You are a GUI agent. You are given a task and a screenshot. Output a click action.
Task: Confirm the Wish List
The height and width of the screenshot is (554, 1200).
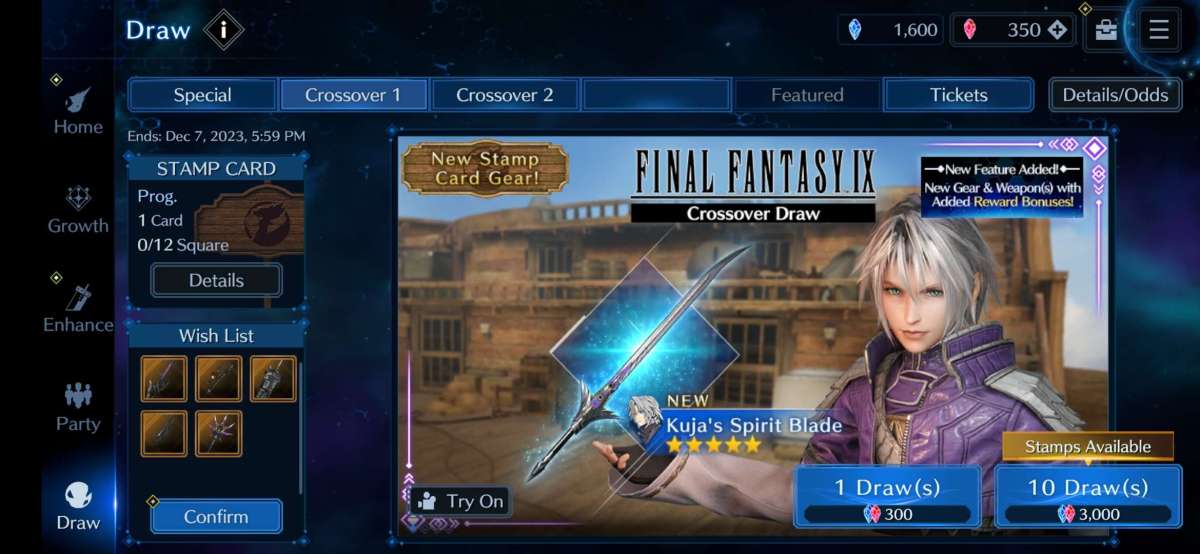pos(216,517)
